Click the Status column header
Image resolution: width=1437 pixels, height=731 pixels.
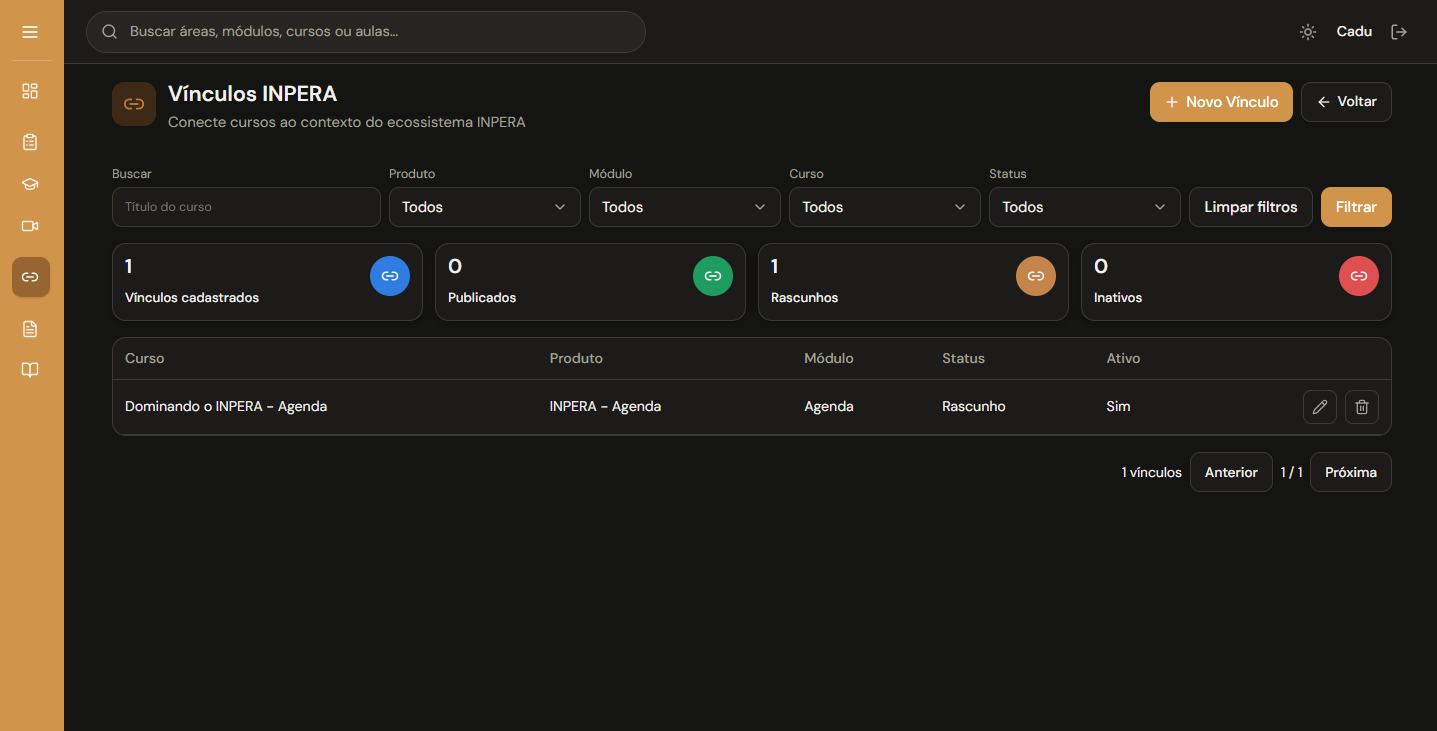tap(963, 358)
